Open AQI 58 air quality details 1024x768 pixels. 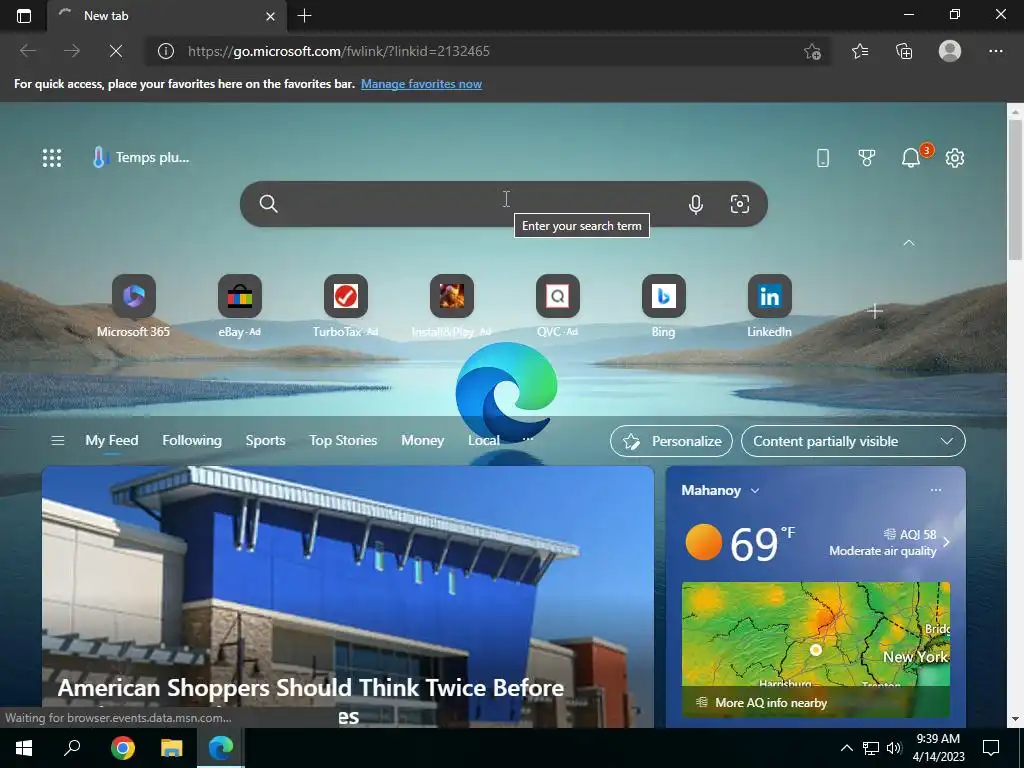pyautogui.click(x=887, y=543)
